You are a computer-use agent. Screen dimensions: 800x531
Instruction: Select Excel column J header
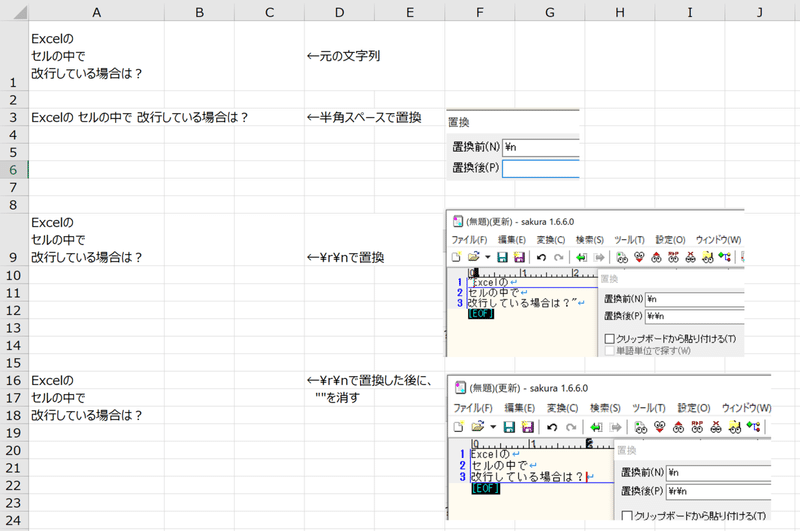click(x=760, y=12)
